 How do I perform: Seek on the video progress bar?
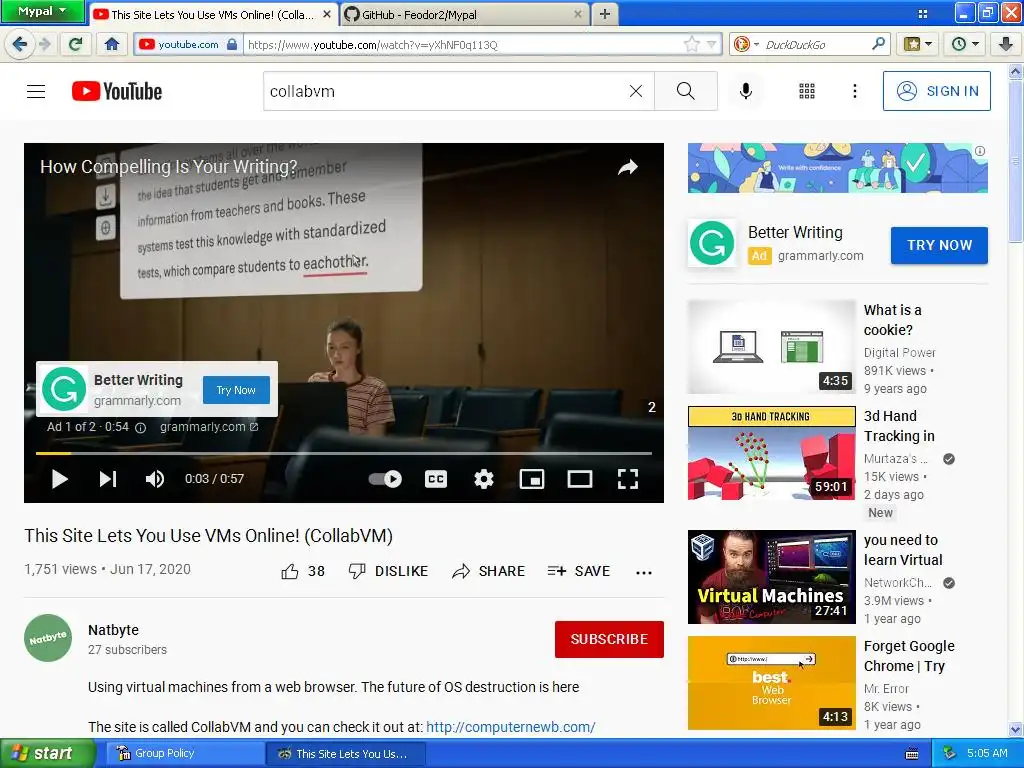tap(344, 453)
